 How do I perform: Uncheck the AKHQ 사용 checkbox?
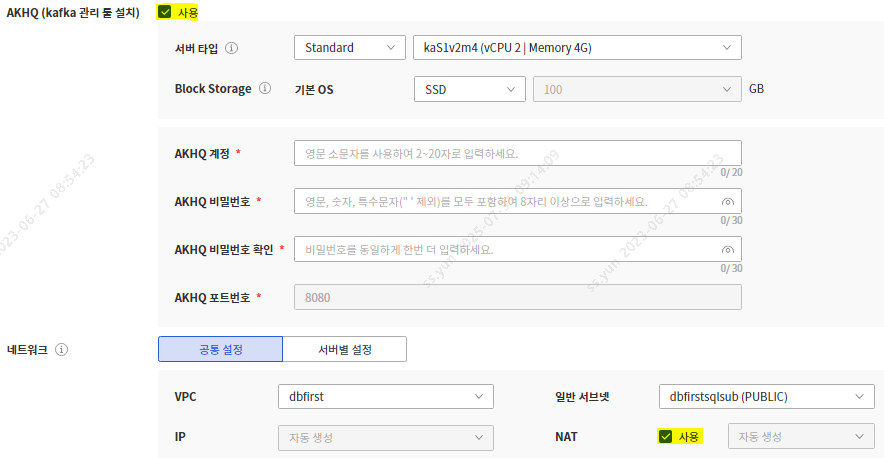click(165, 12)
